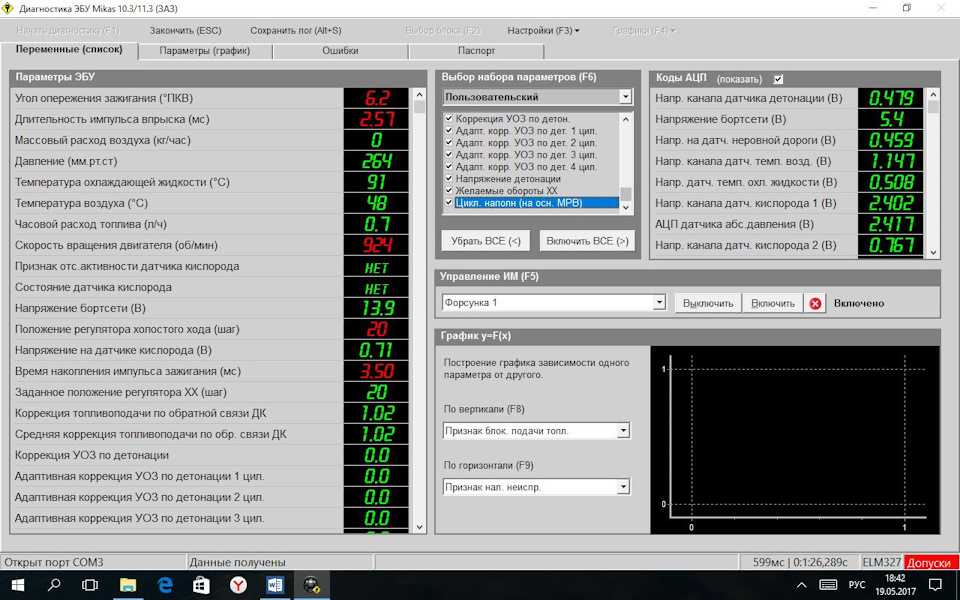The width and height of the screenshot is (960, 600).
Task: Click the 'Включить ВСЕ (>)' button
Action: [x=587, y=241]
